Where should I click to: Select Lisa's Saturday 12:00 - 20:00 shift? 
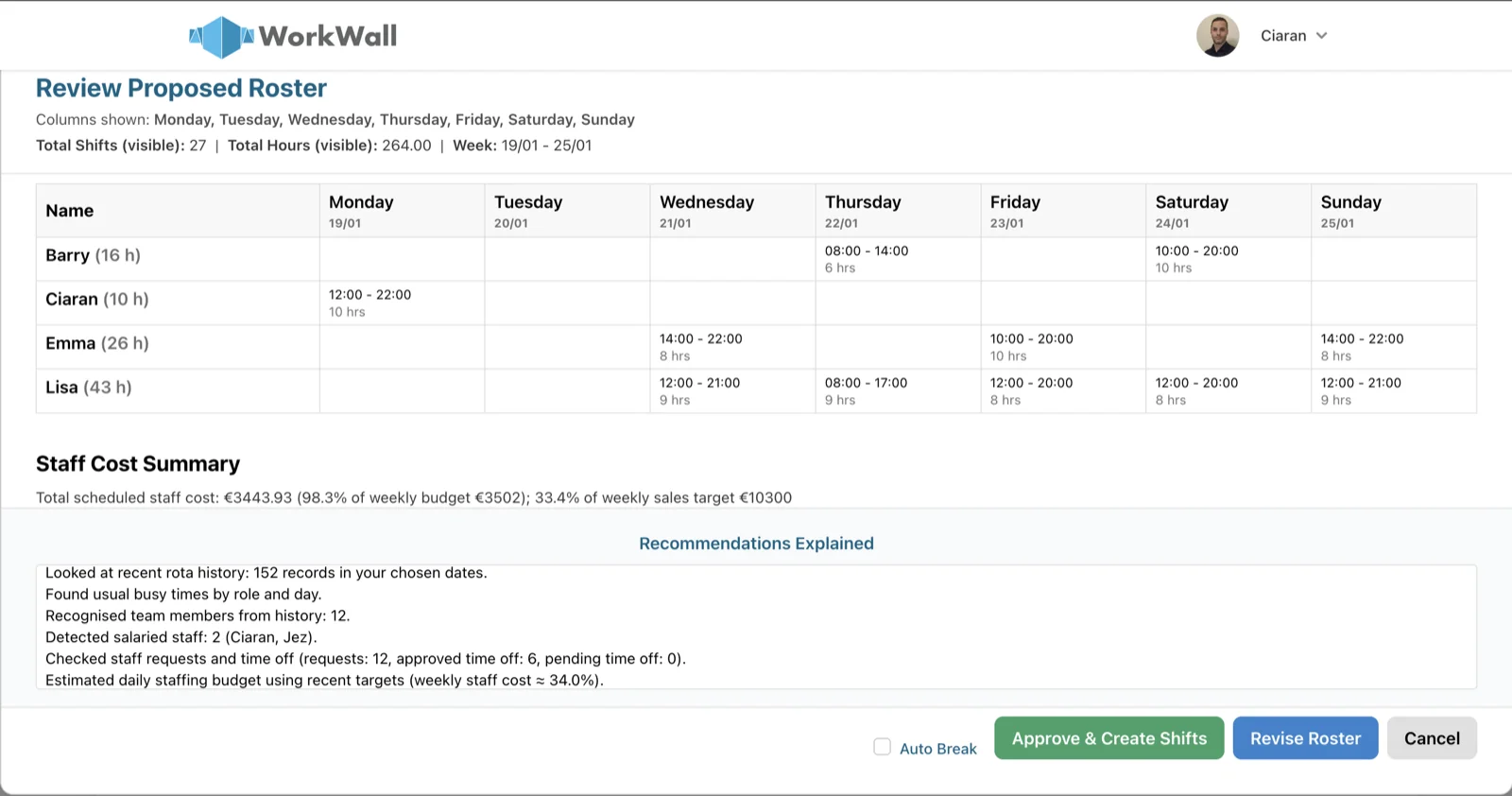[1228, 391]
